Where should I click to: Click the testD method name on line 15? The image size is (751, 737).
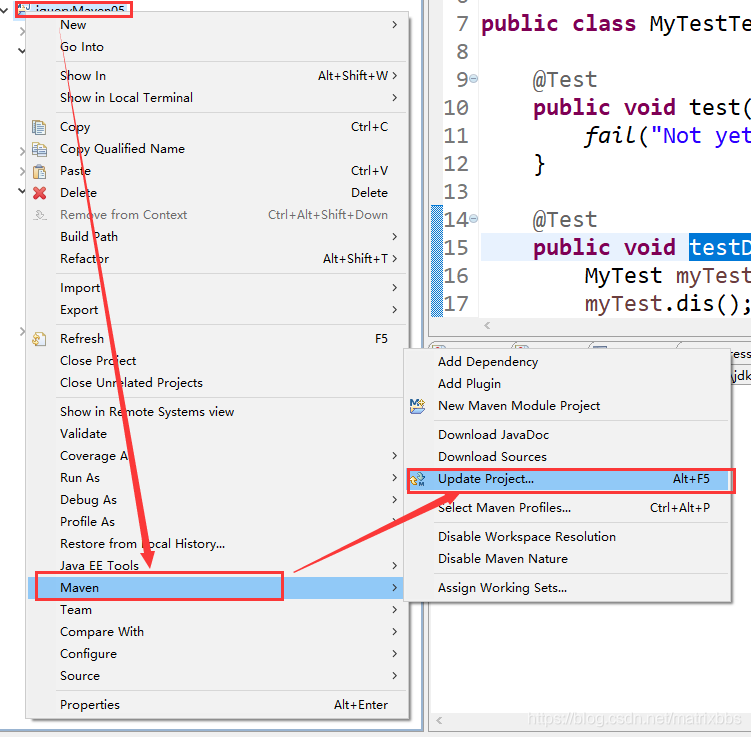coord(720,248)
